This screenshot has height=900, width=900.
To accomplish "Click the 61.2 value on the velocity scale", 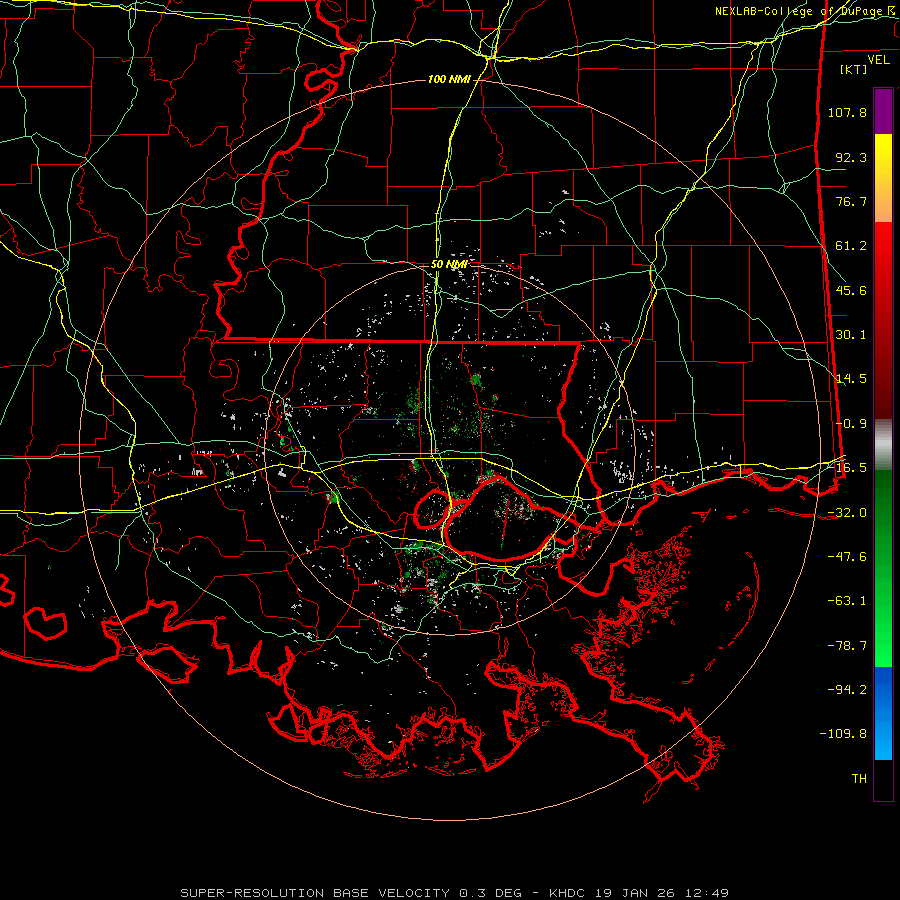I will [x=851, y=246].
